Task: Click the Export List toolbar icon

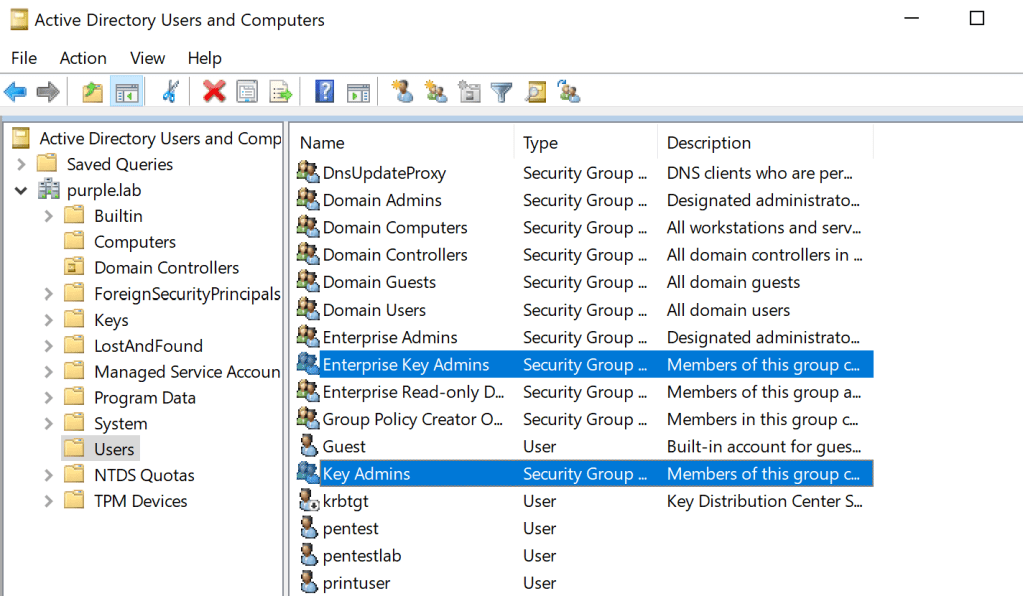Action: pyautogui.click(x=281, y=93)
